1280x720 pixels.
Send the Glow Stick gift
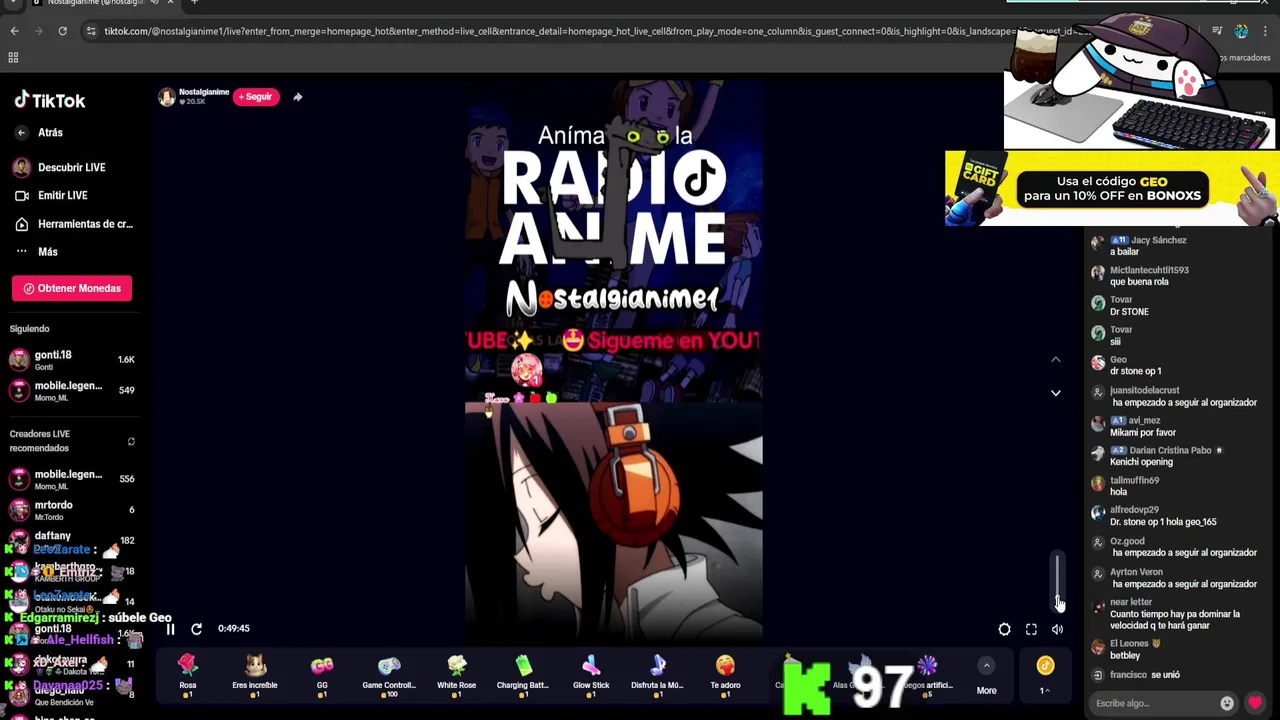(591, 675)
